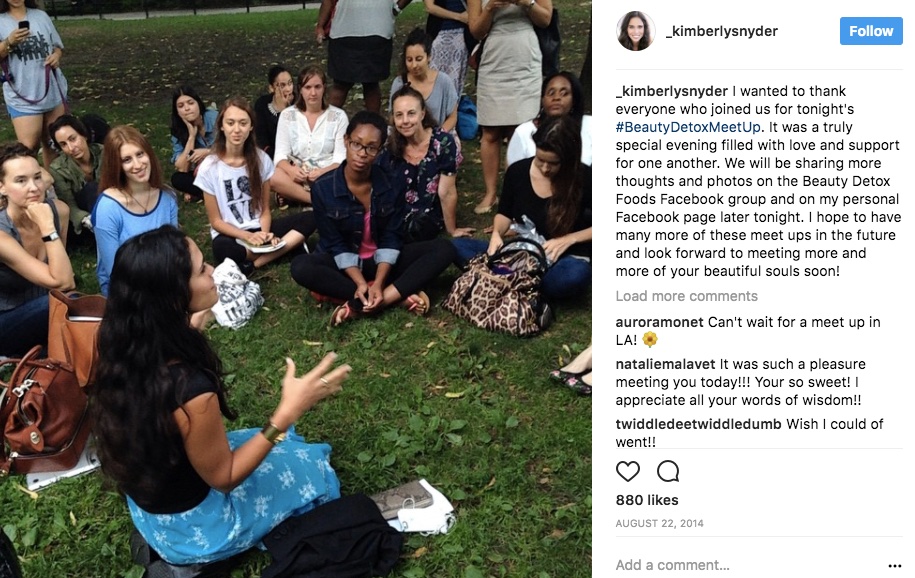Open nataliemalavet commenter profile
This screenshot has width=915, height=578.
(665, 364)
